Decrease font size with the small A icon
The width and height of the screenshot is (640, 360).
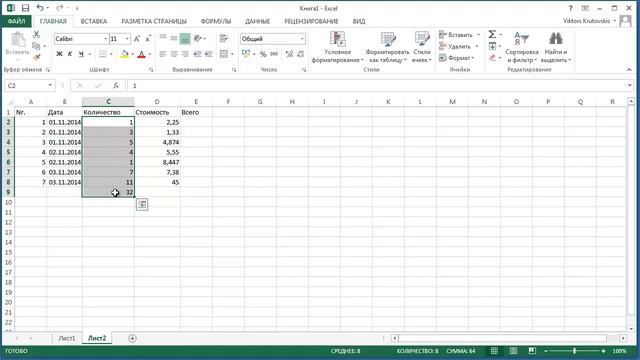[x=148, y=39]
